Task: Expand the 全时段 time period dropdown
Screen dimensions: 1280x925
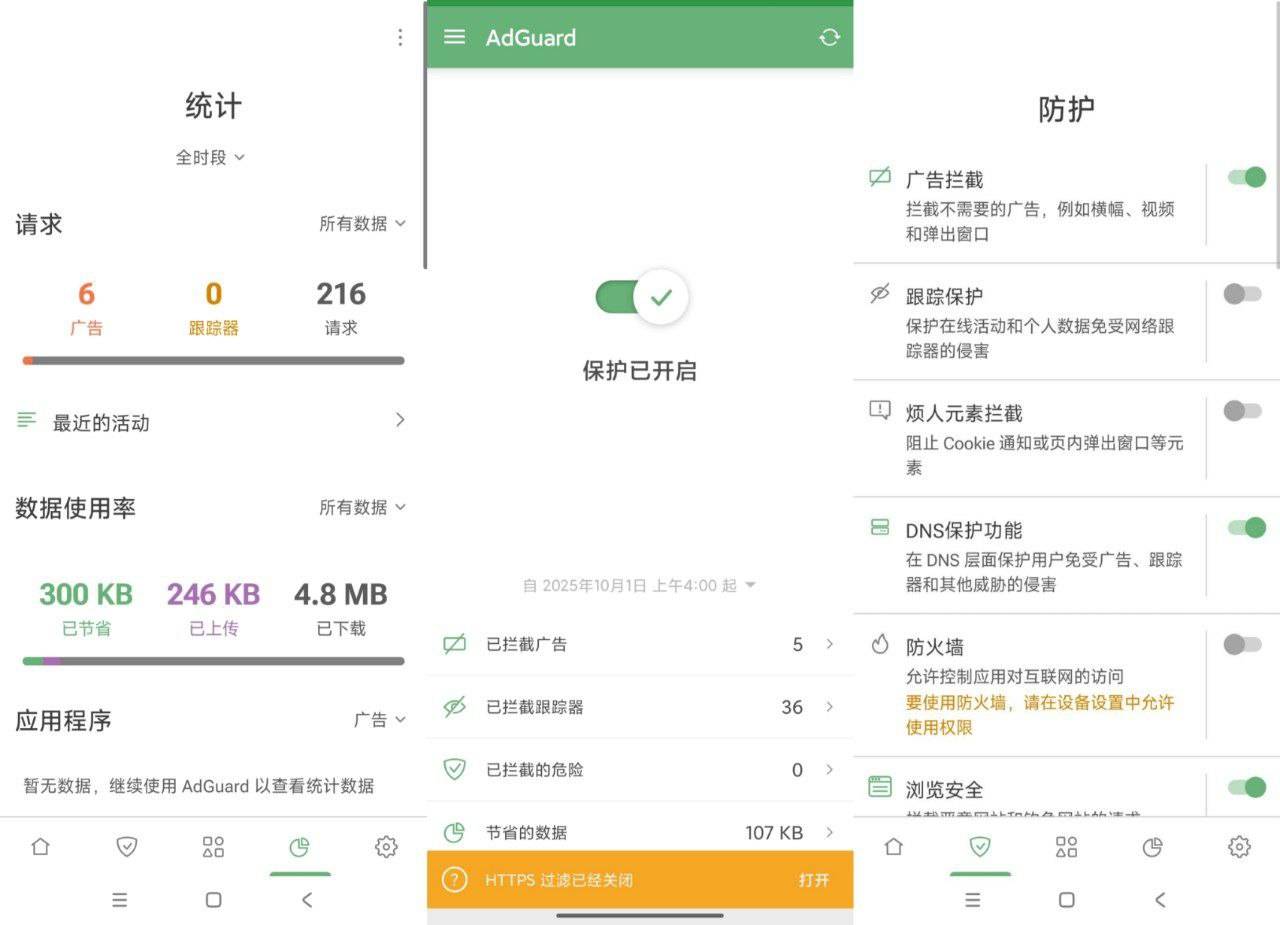Action: (210, 158)
